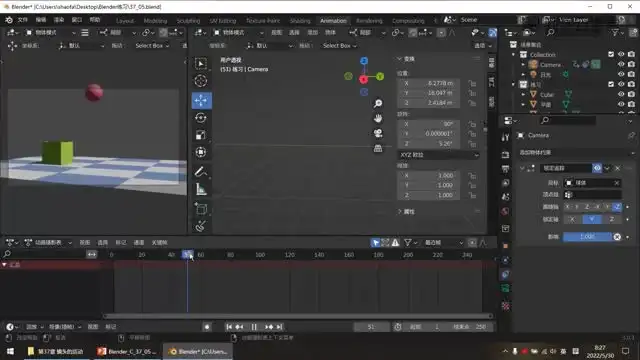
Task: Select the Add Cube tool
Action: click(201, 209)
